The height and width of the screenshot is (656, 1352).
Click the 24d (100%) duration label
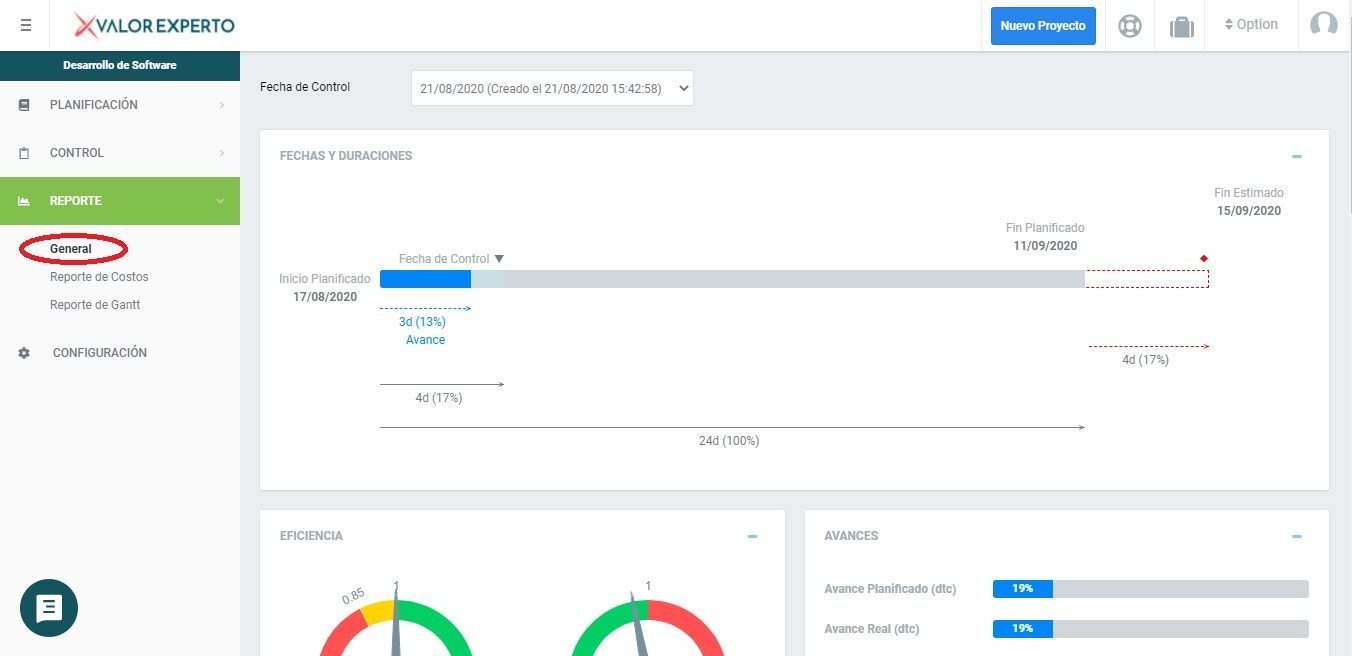[x=729, y=441]
